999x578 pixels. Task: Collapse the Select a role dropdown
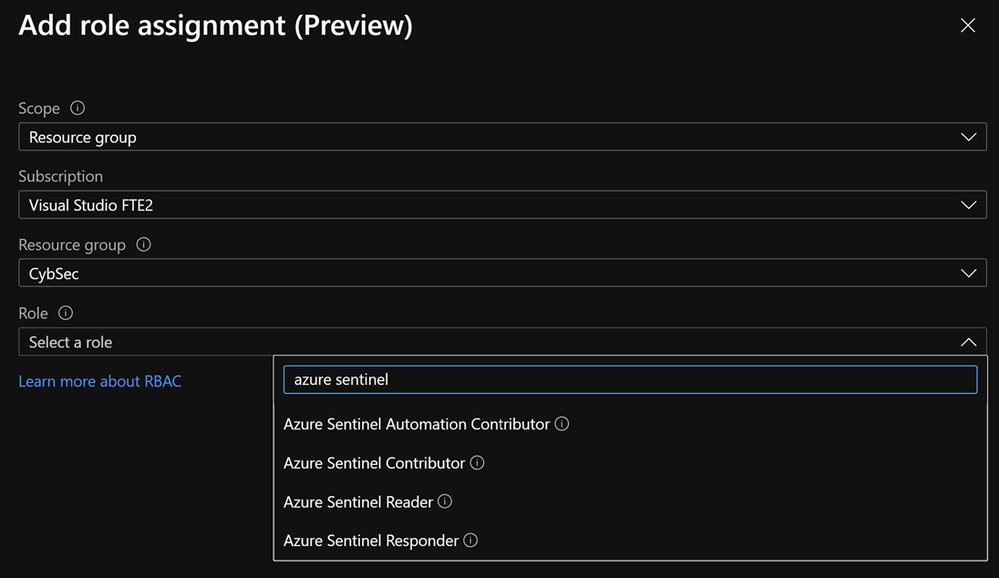coord(967,342)
